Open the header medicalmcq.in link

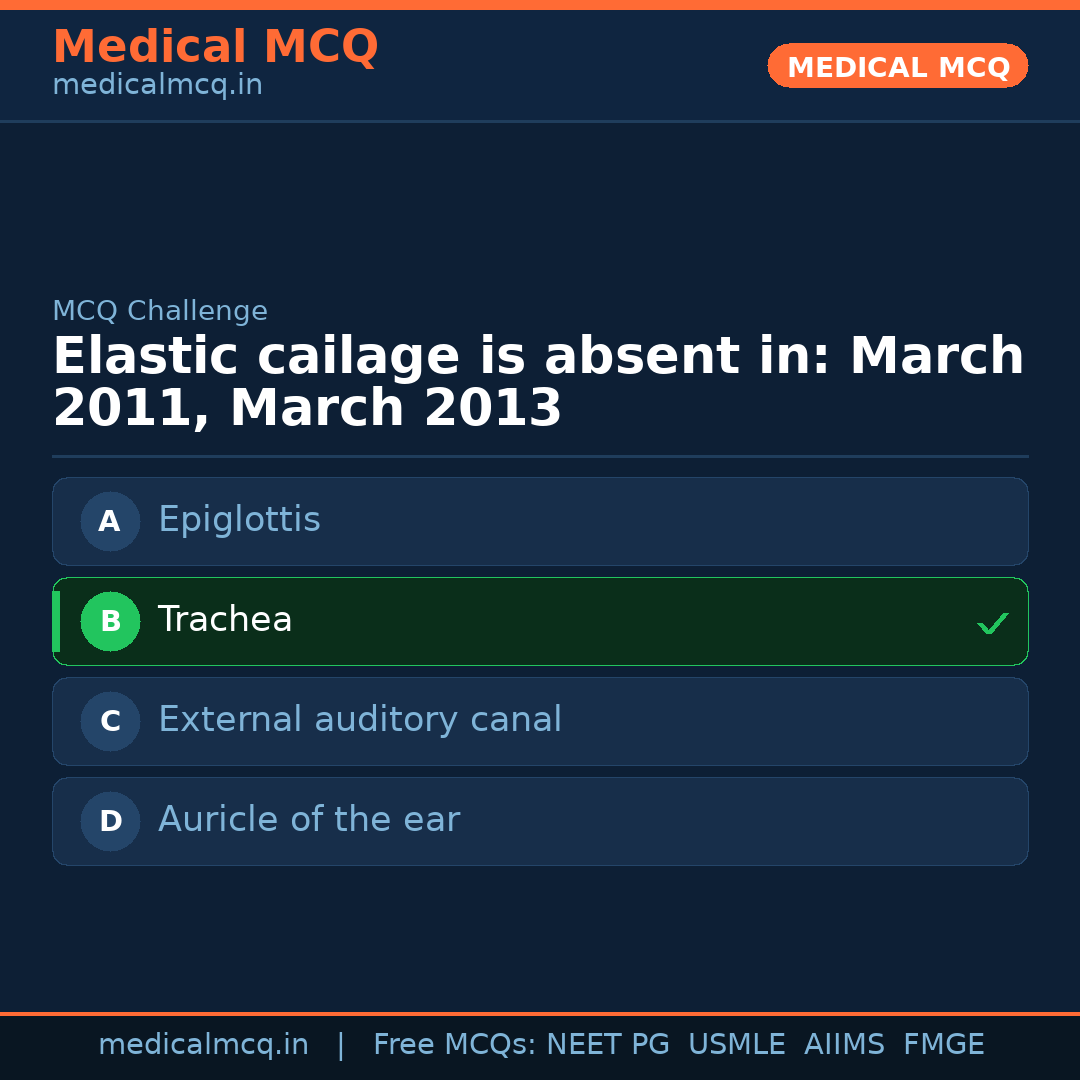156,85
